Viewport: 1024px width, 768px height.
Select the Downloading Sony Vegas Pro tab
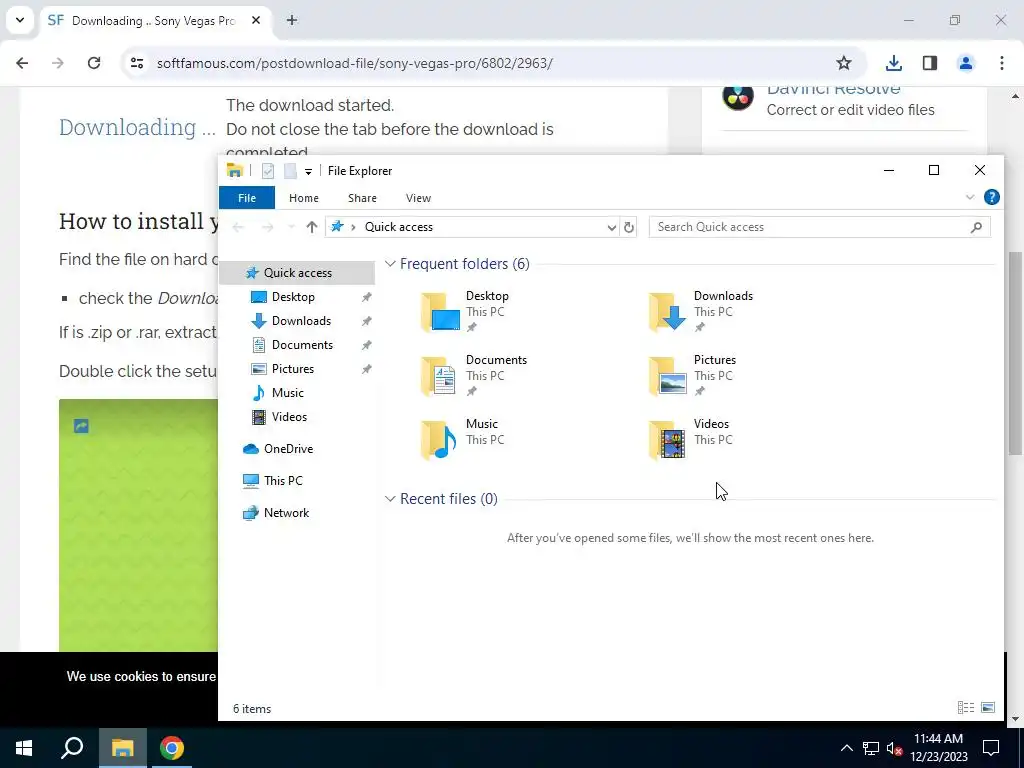[155, 20]
